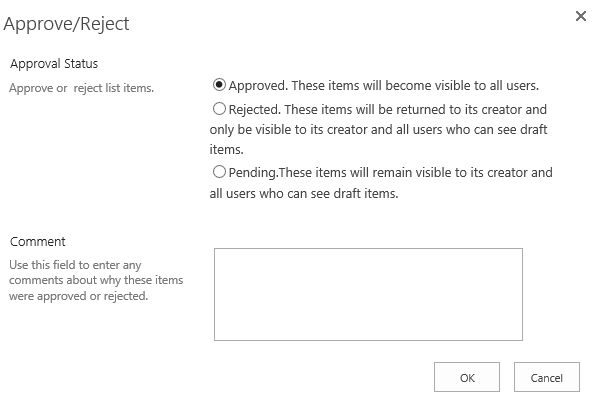The height and width of the screenshot is (406, 596).
Task: Click the 'Pending.These items will remain visible' label
Action: tap(390, 173)
